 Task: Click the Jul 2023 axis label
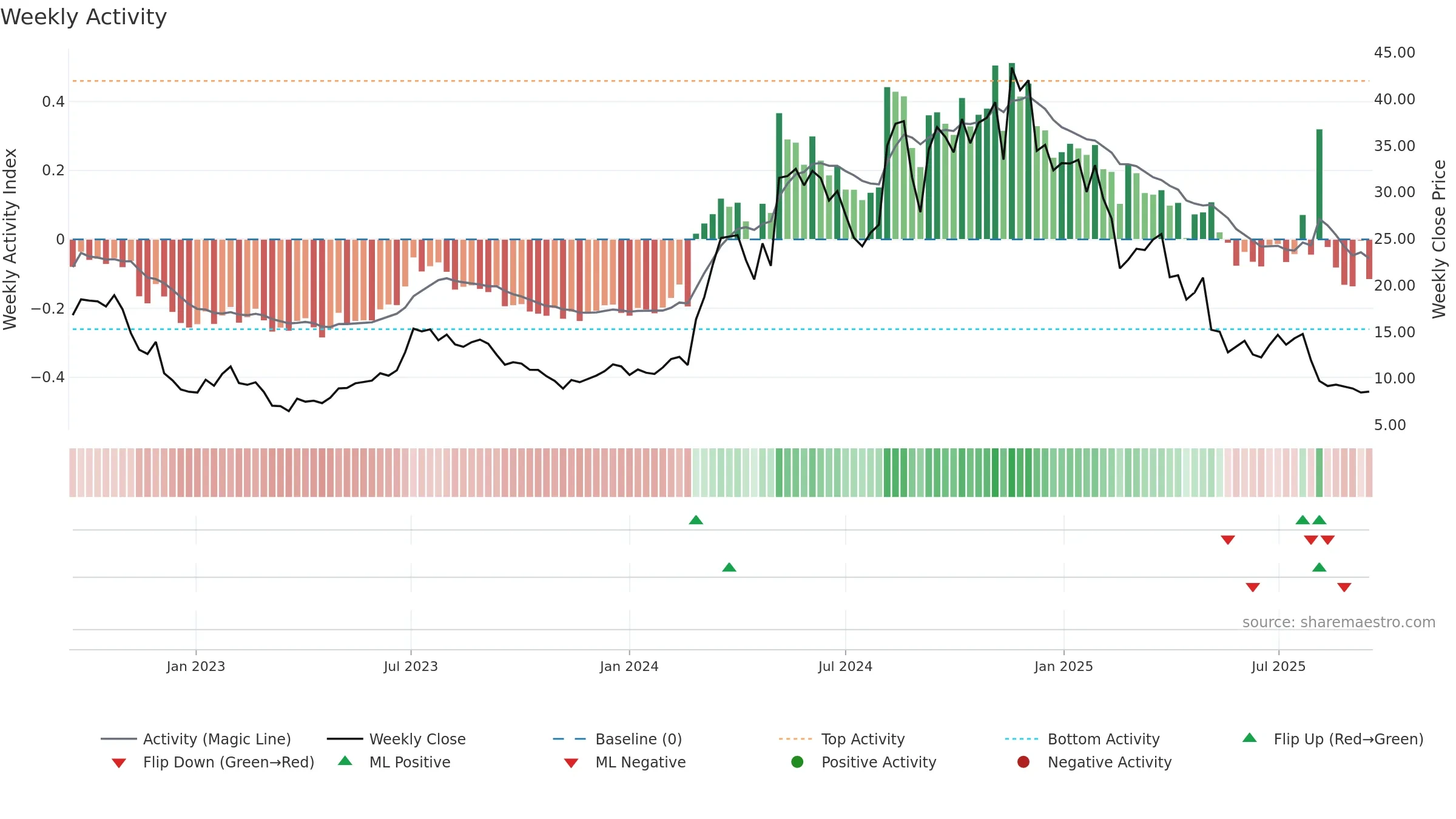pos(411,667)
